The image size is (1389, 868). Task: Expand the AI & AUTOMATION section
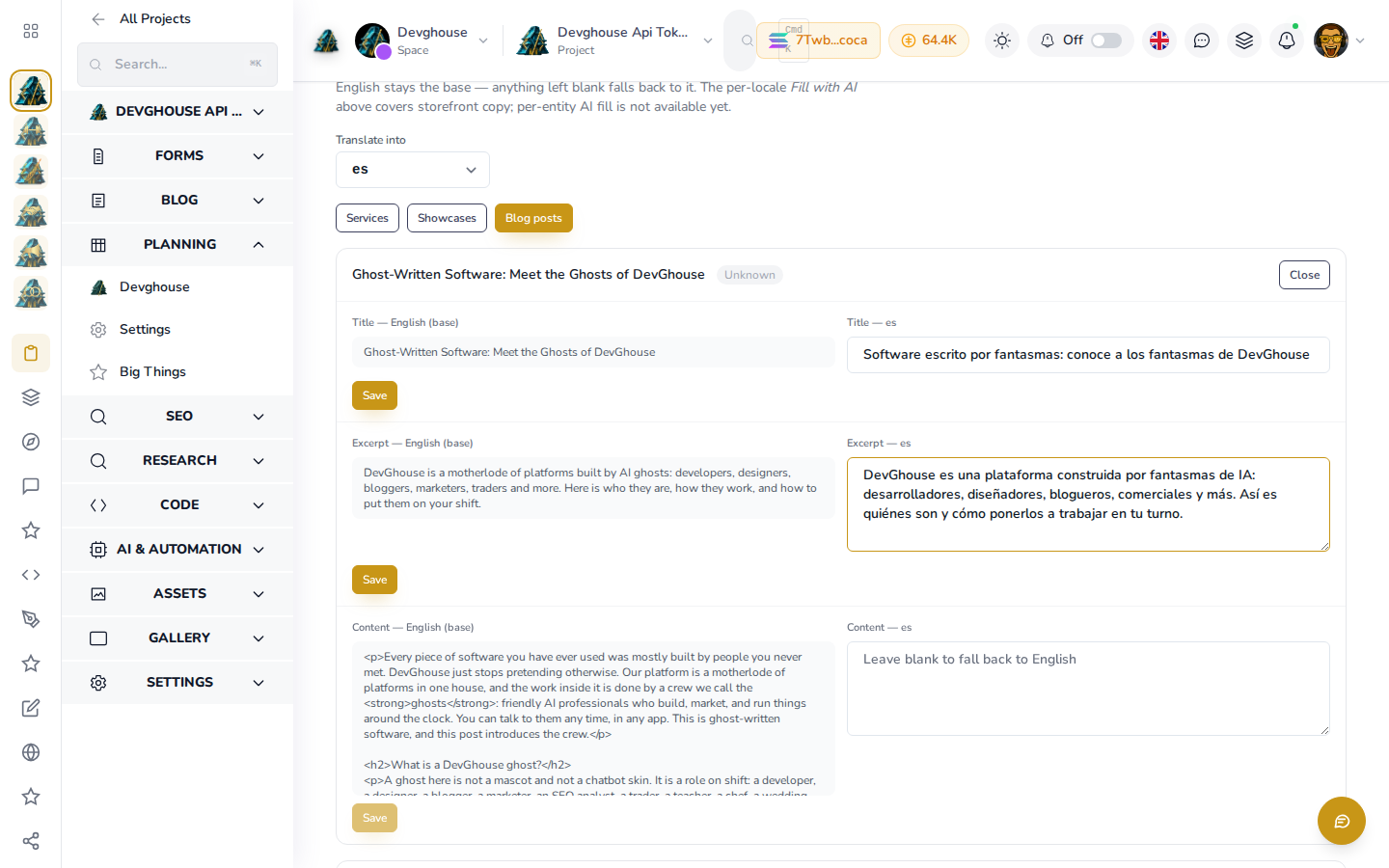177,550
